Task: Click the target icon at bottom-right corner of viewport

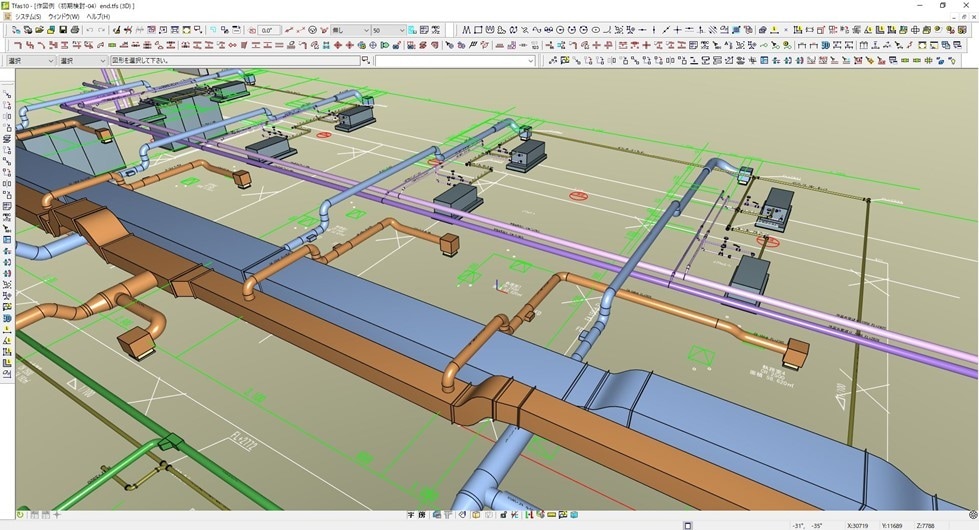Action: click(973, 515)
